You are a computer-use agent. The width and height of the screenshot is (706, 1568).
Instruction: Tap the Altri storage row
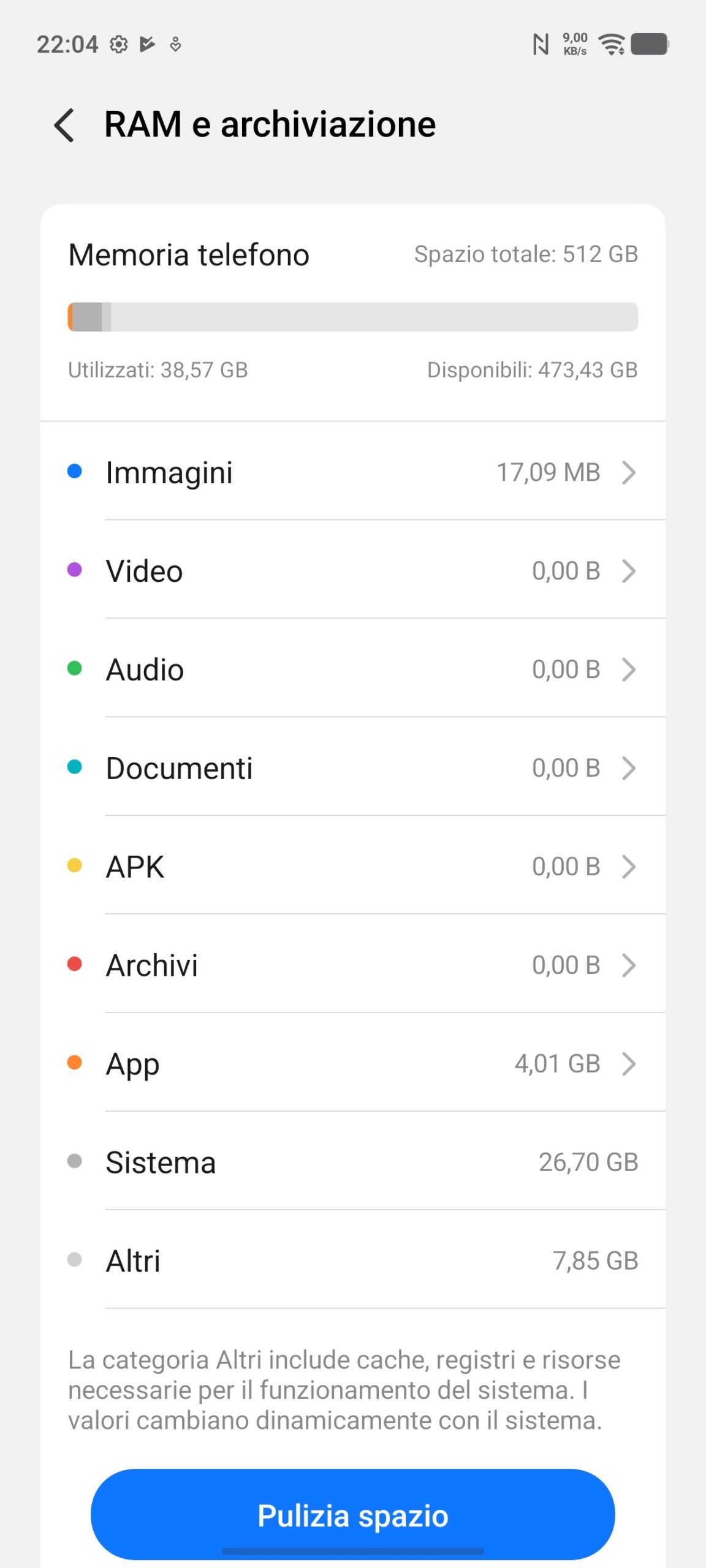click(352, 1261)
